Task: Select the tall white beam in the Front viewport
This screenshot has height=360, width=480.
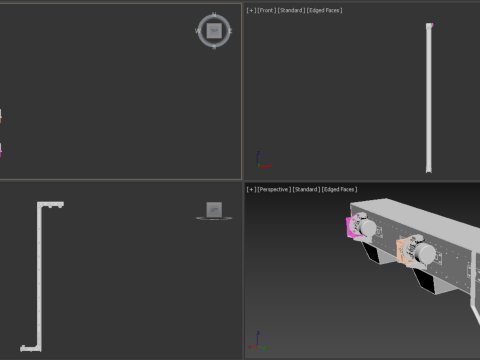Action: click(x=429, y=98)
